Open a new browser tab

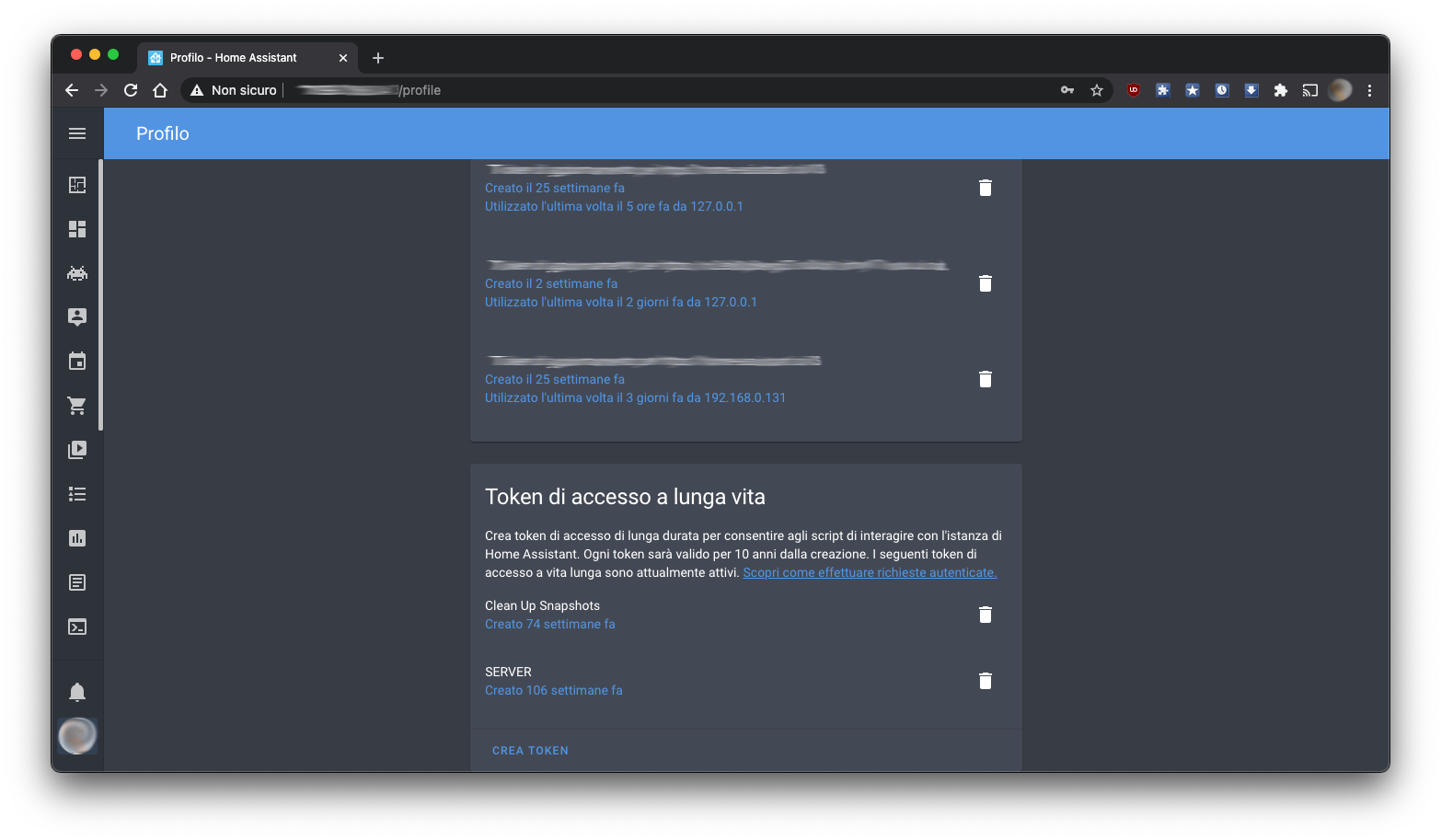378,57
